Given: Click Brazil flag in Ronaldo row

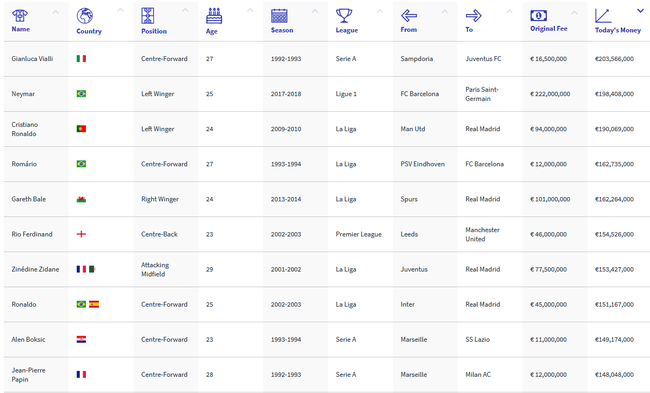Looking at the screenshot, I should click(81, 304).
